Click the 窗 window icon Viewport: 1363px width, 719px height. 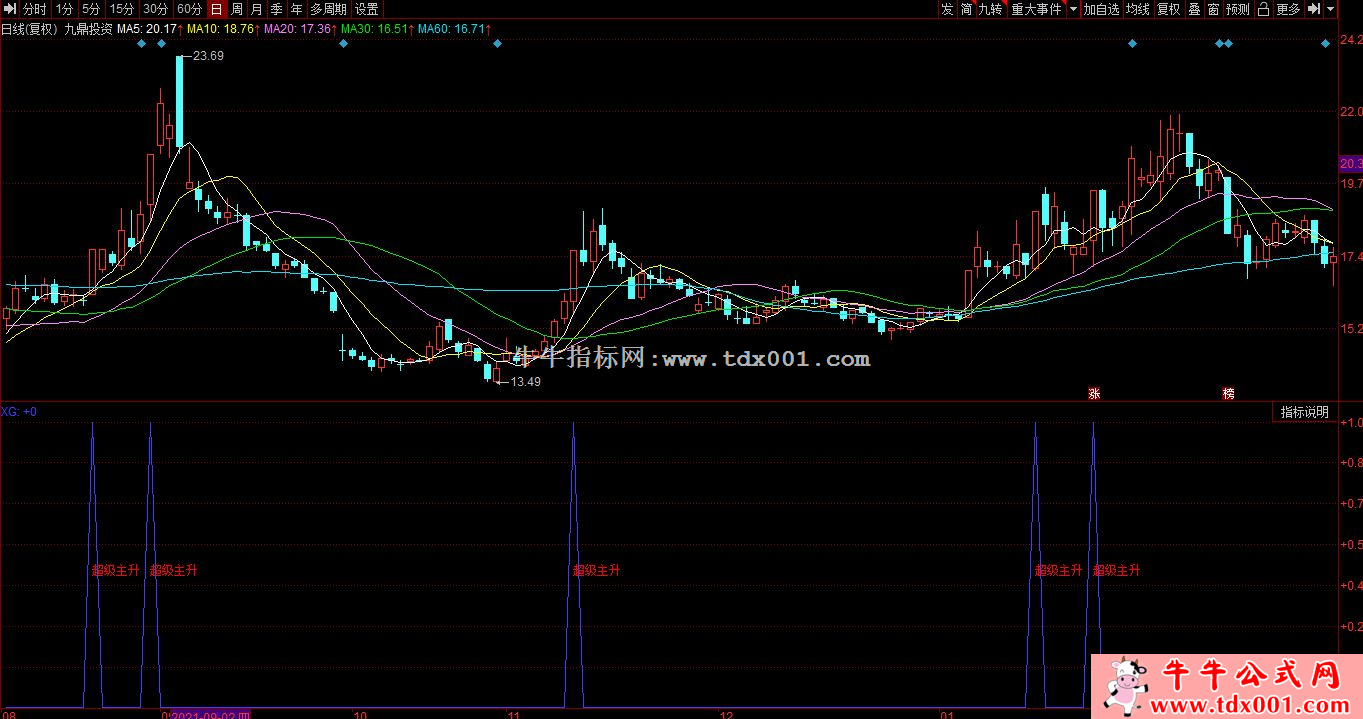[x=1213, y=9]
